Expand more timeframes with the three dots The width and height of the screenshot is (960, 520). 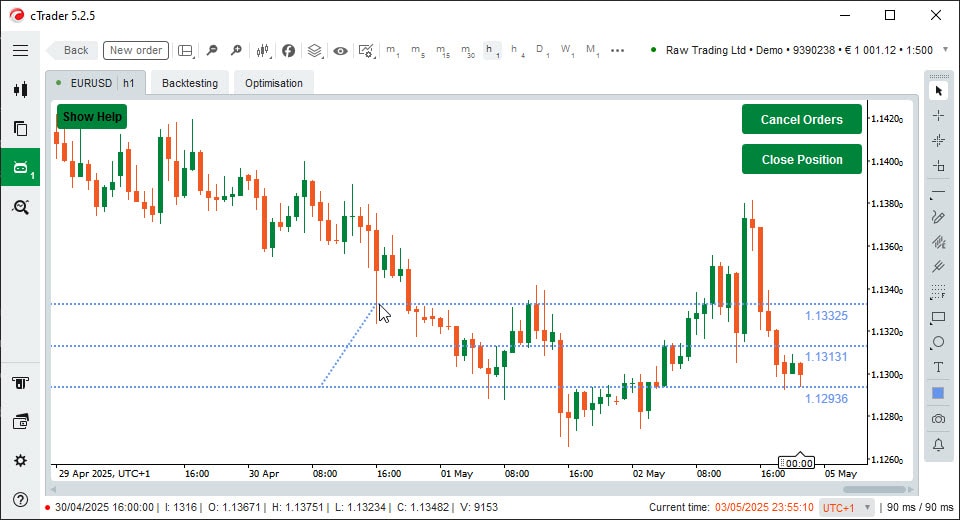pyautogui.click(x=617, y=50)
